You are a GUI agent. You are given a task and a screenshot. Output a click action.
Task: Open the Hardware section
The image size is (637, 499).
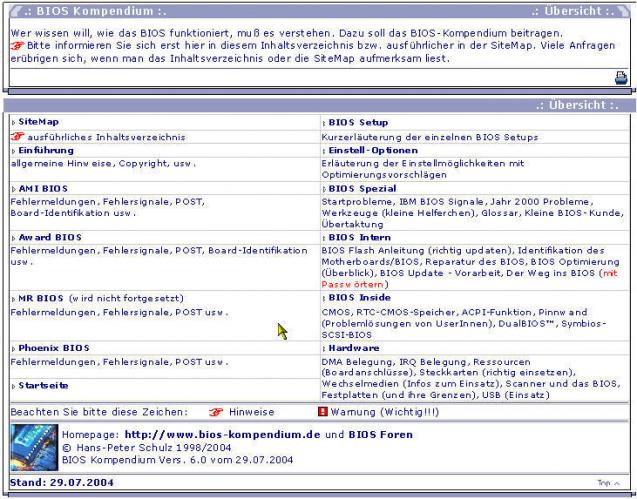(x=353, y=348)
